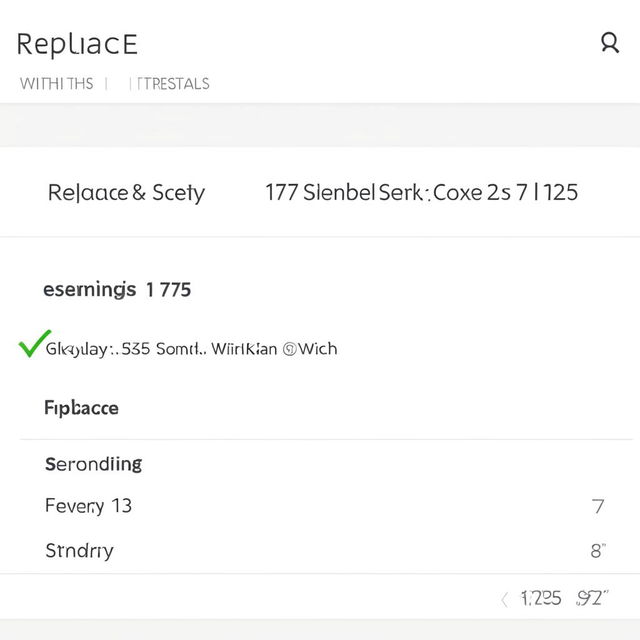Click the 92 value at bottom
Screen dimensions: 640x640
click(x=592, y=598)
